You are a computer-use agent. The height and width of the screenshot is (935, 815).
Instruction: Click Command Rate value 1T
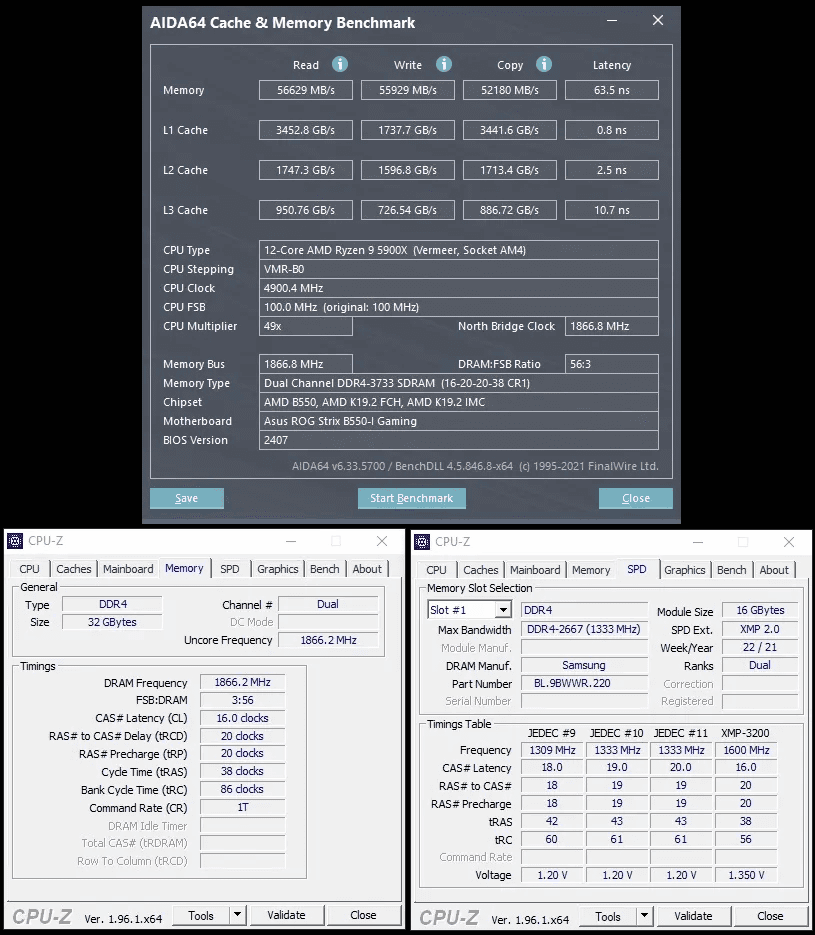point(242,807)
